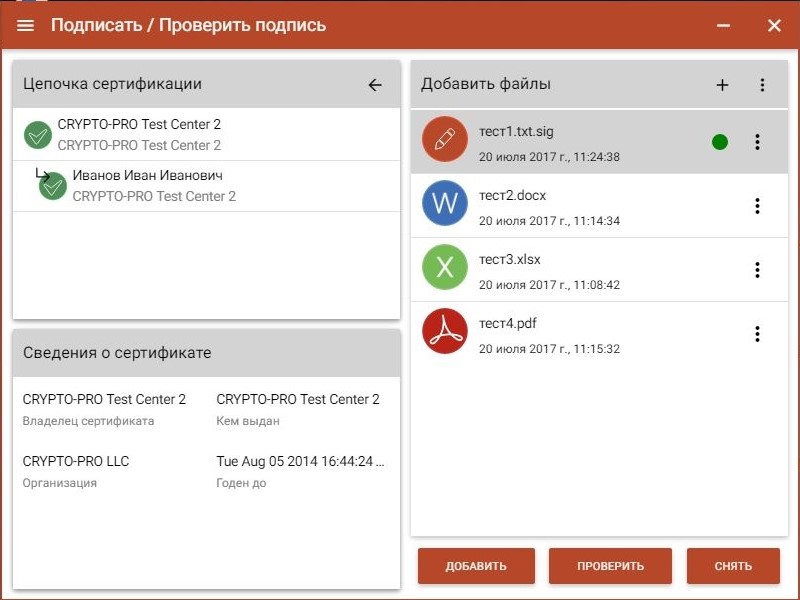
Task: Click the green checkmark of Иванов Иван Иванович certificate
Action: pos(53,186)
